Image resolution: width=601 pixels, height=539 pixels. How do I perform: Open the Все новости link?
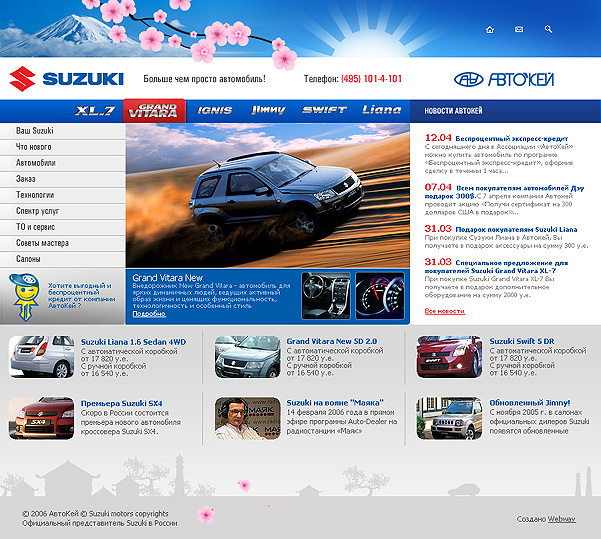point(445,311)
